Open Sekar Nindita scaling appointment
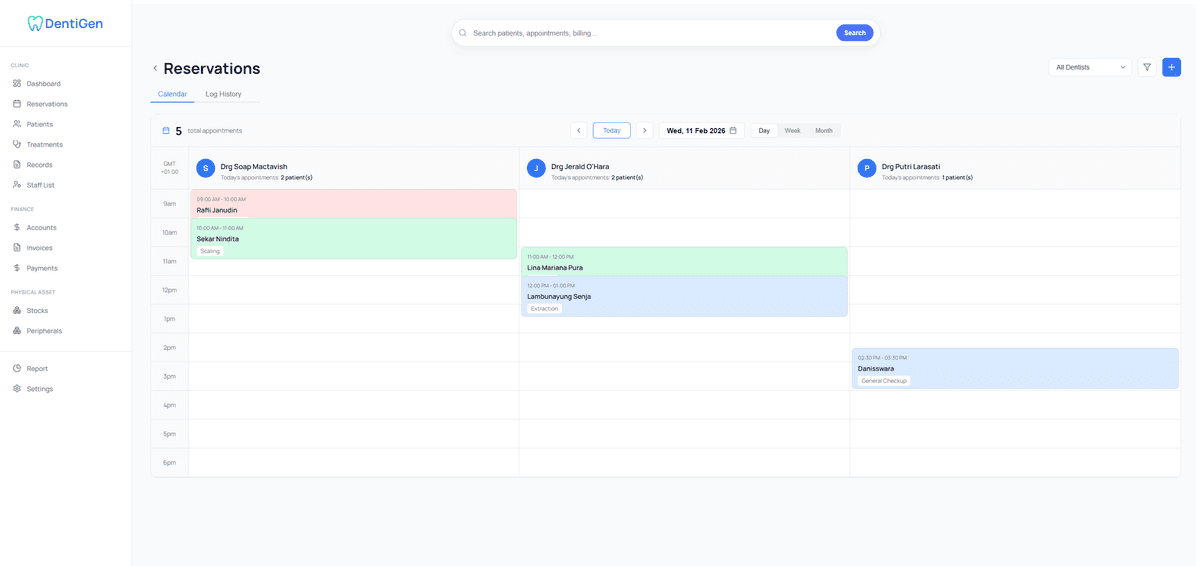The width and height of the screenshot is (1200, 566). [354, 239]
